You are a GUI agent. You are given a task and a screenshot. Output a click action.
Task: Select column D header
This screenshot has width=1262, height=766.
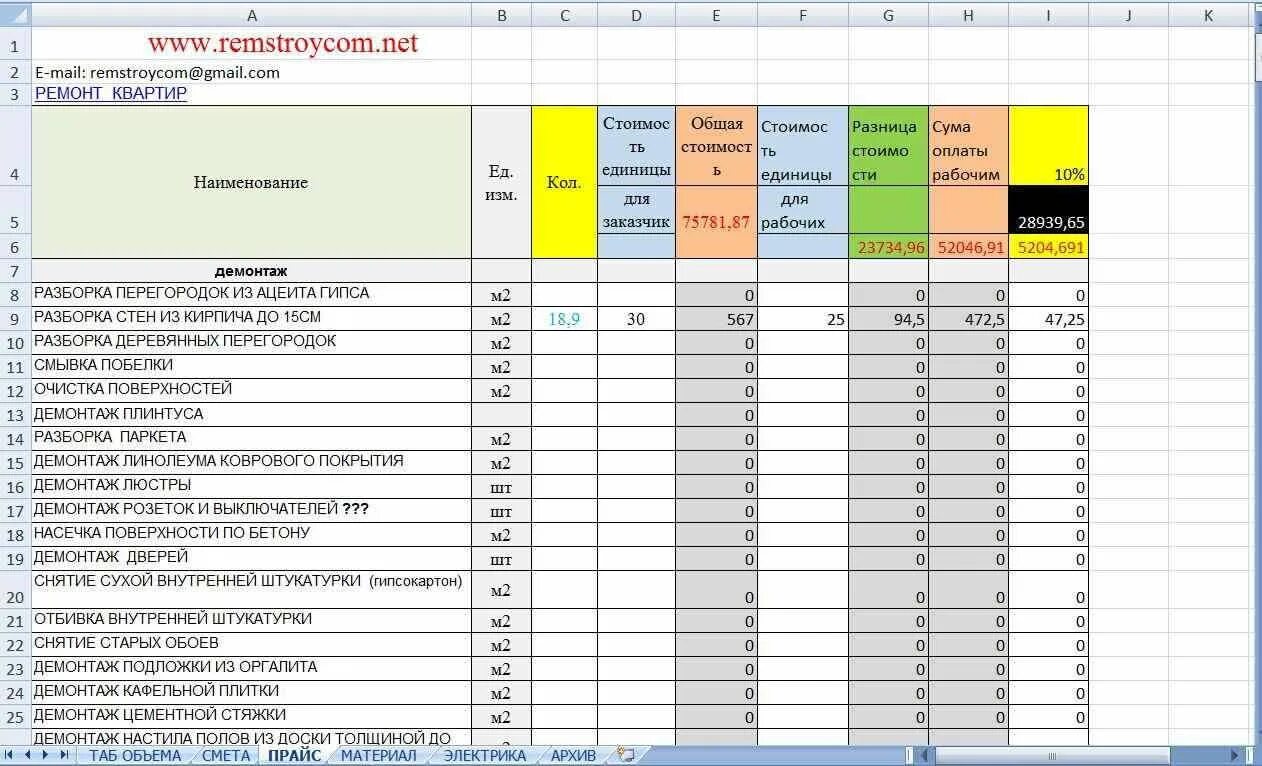click(x=636, y=15)
